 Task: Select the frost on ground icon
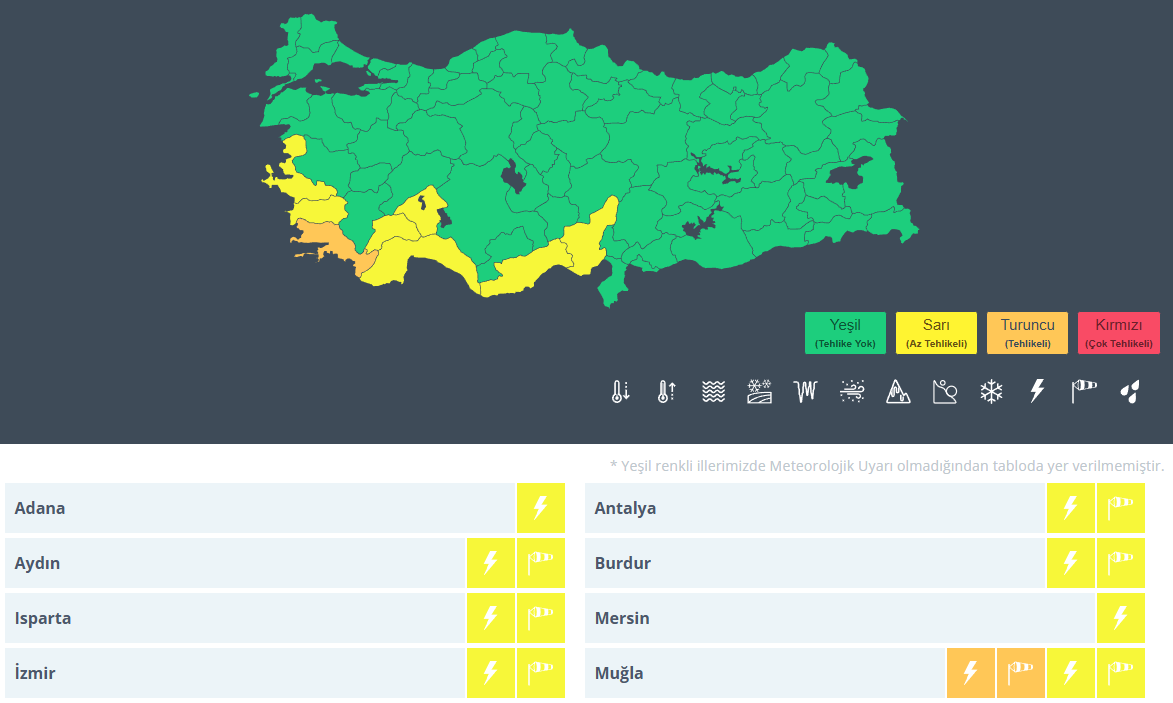(760, 392)
